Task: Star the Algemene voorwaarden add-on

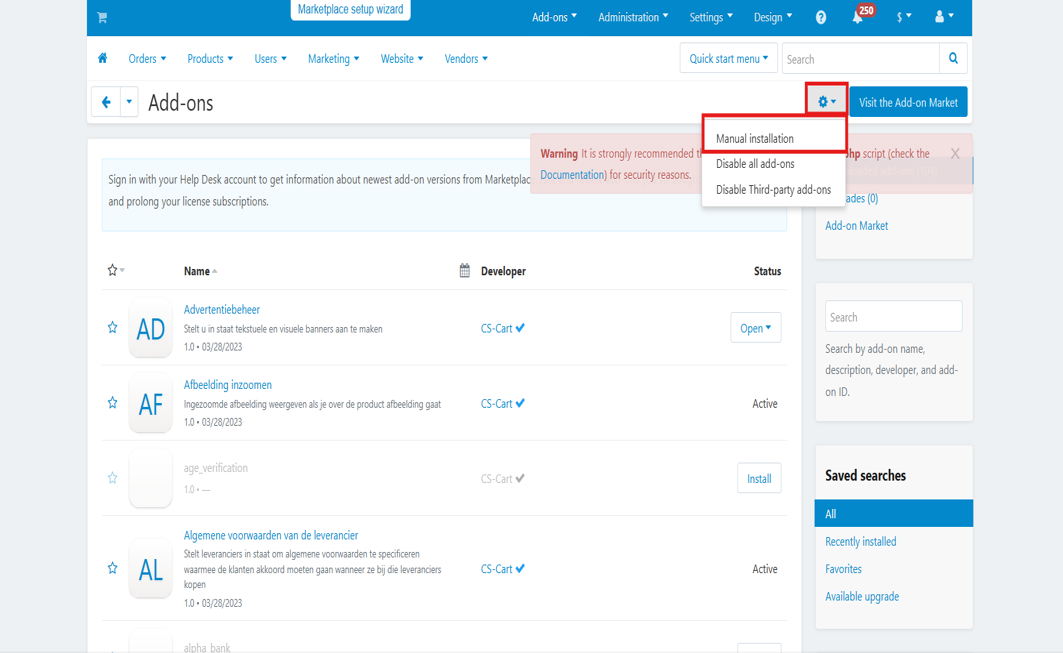Action: (112, 568)
